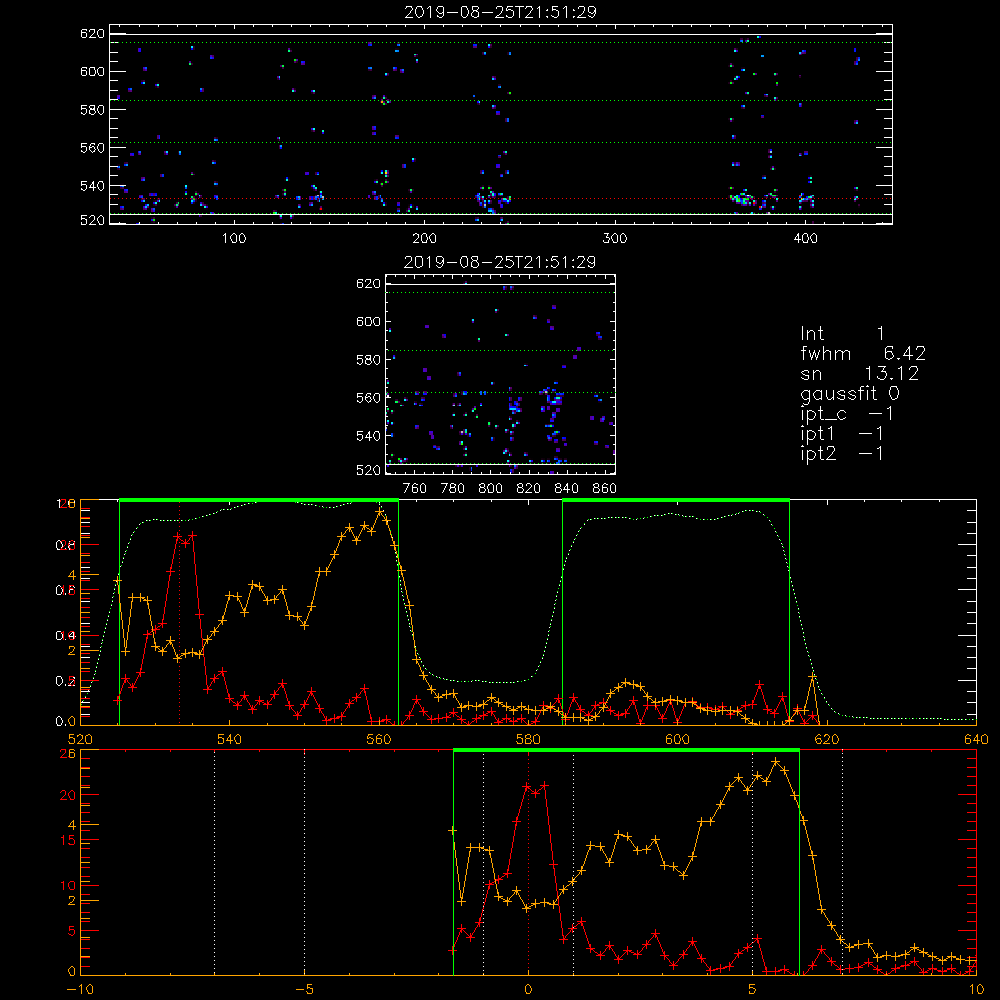Screen dimensions: 1000x1000
Task: Click x-axis label 520 of the profile plot
Action: coord(80,739)
